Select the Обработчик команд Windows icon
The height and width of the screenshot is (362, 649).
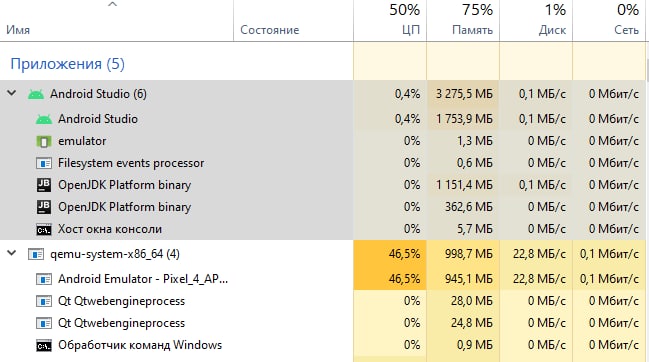43,345
